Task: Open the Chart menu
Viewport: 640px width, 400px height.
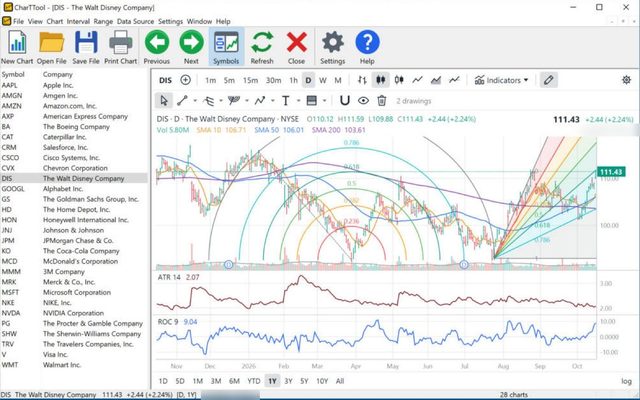Action: click(x=55, y=21)
